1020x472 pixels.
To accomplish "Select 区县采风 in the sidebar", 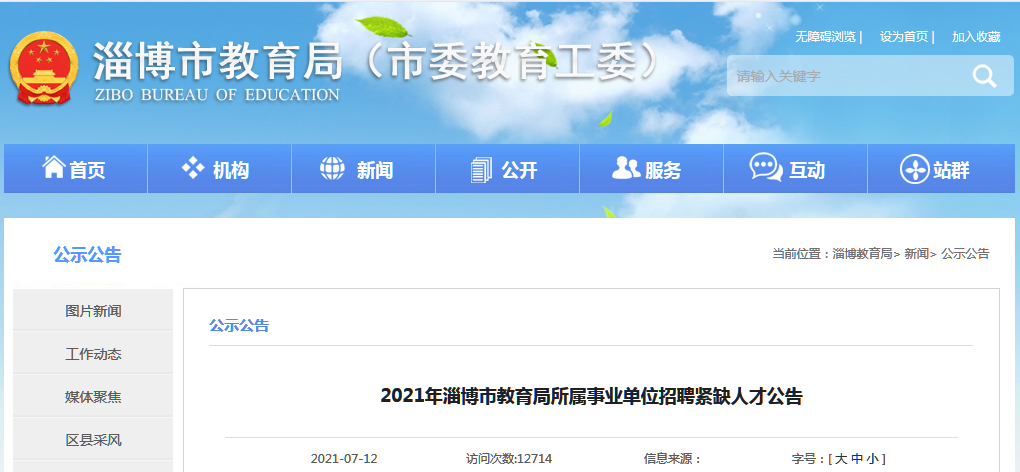I will coord(93,439).
